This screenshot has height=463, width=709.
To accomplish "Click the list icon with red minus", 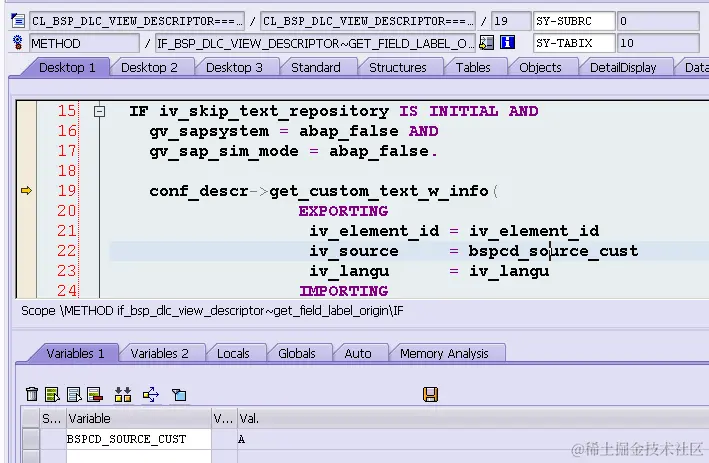I will 95,394.
